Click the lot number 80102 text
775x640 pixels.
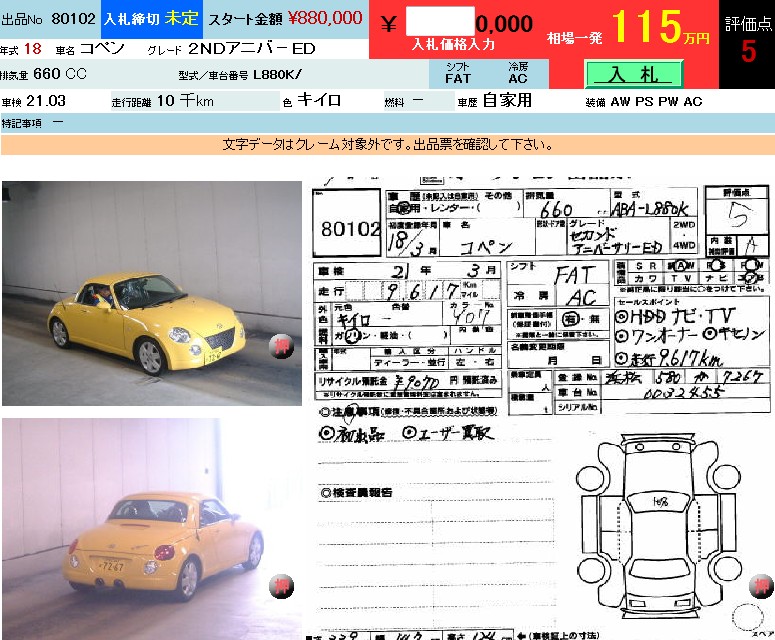pyautogui.click(x=73, y=19)
